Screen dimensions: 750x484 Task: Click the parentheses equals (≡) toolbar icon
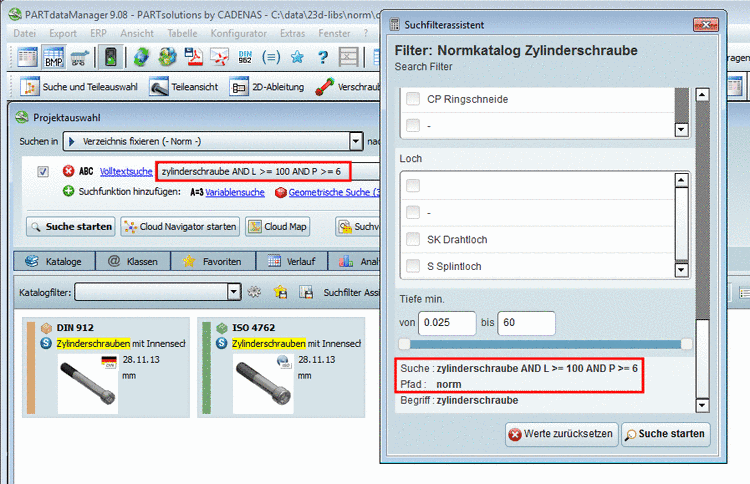tap(271, 57)
